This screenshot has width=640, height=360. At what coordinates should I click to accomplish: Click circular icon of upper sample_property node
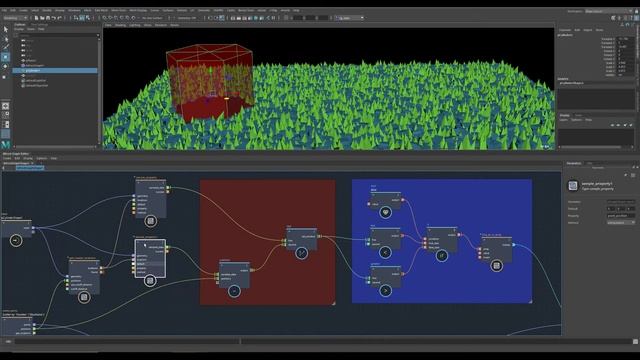click(151, 221)
